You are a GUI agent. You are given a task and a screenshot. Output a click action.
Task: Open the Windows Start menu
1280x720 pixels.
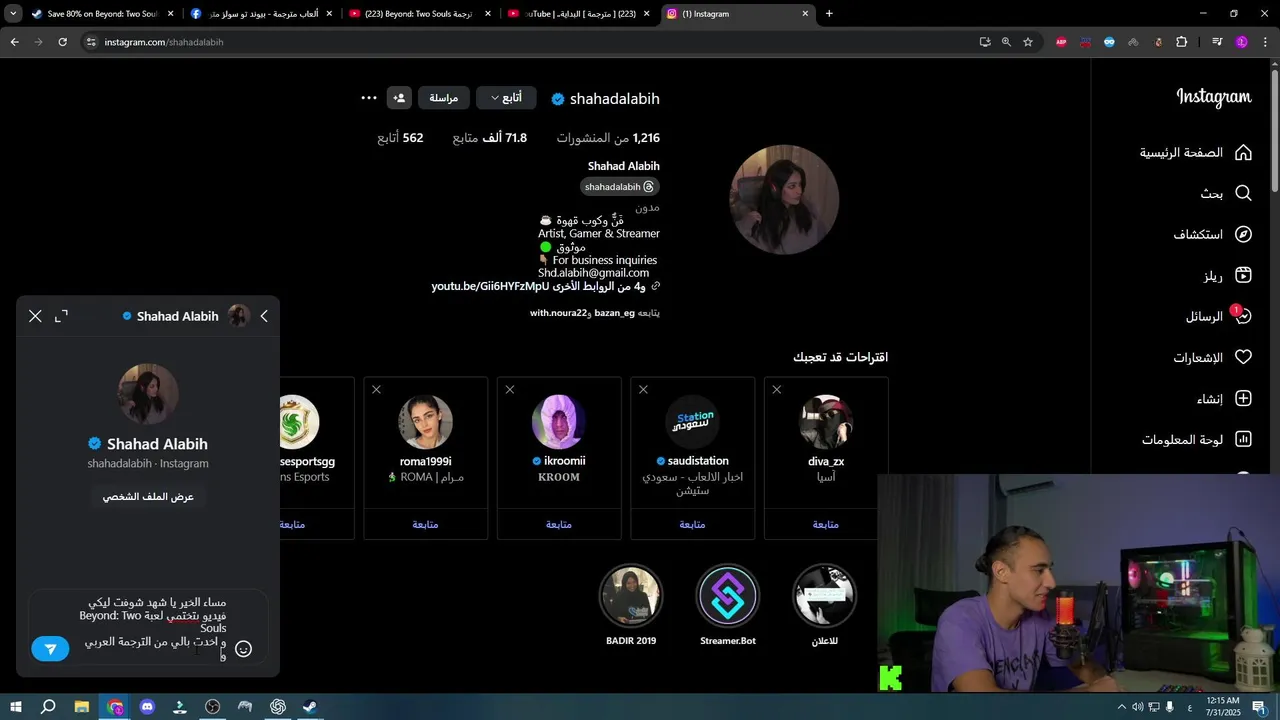(x=15, y=707)
